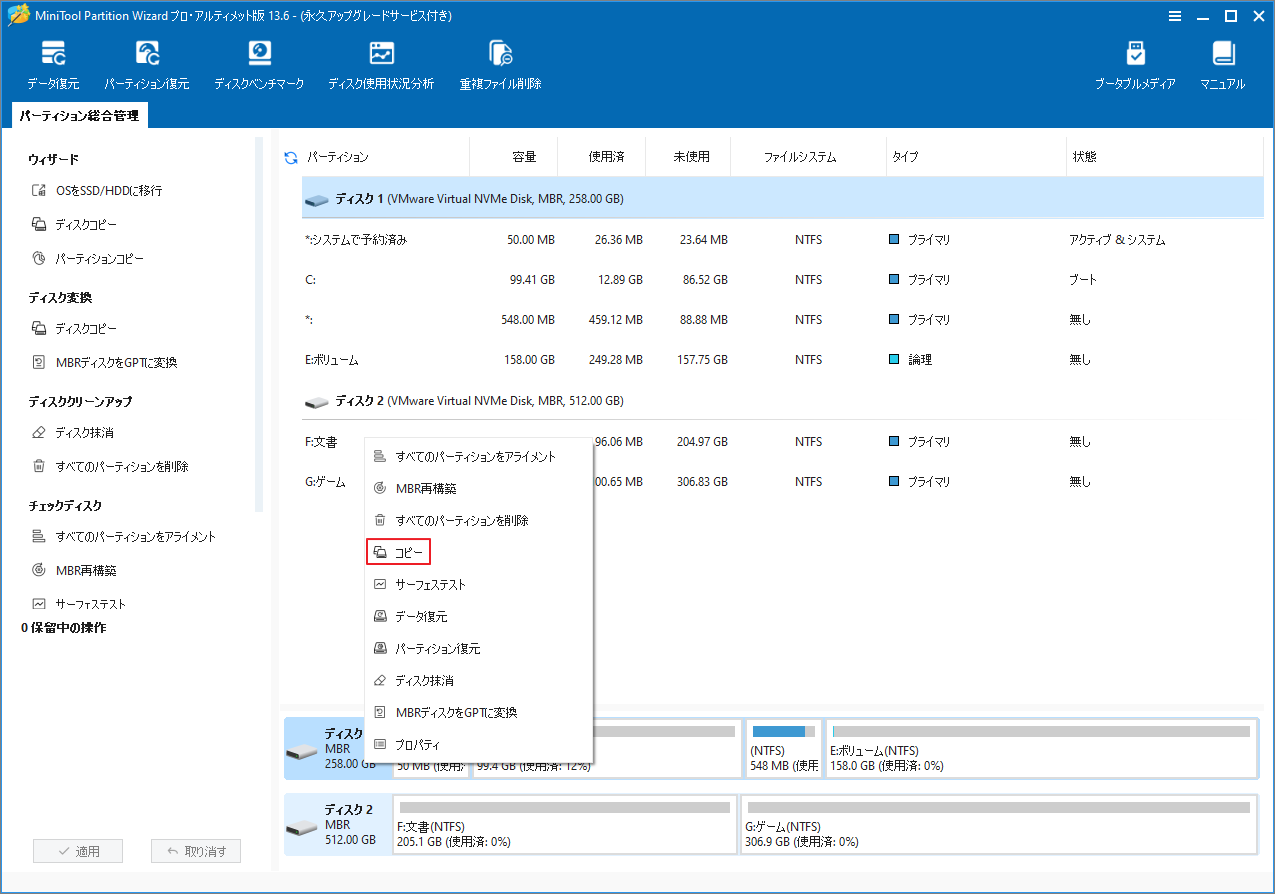The height and width of the screenshot is (894, 1275).
Task: Open ディスク使用状況分析 from the toolbar
Action: coord(381,62)
